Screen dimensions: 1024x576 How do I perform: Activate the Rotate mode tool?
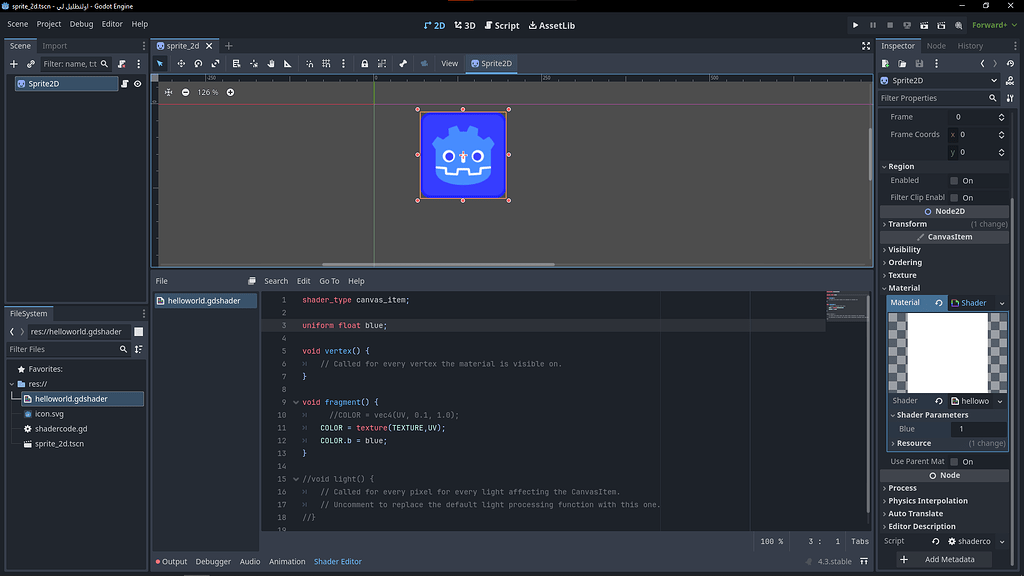pyautogui.click(x=198, y=62)
